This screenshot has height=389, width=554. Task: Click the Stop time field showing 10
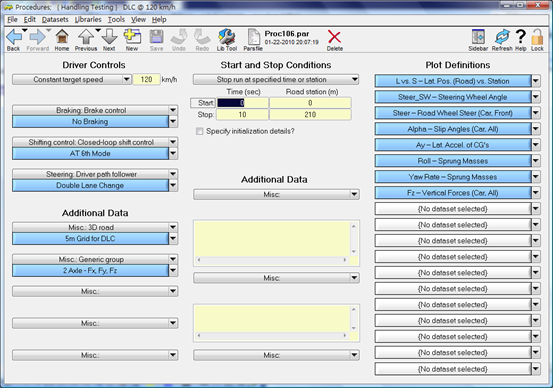[242, 114]
